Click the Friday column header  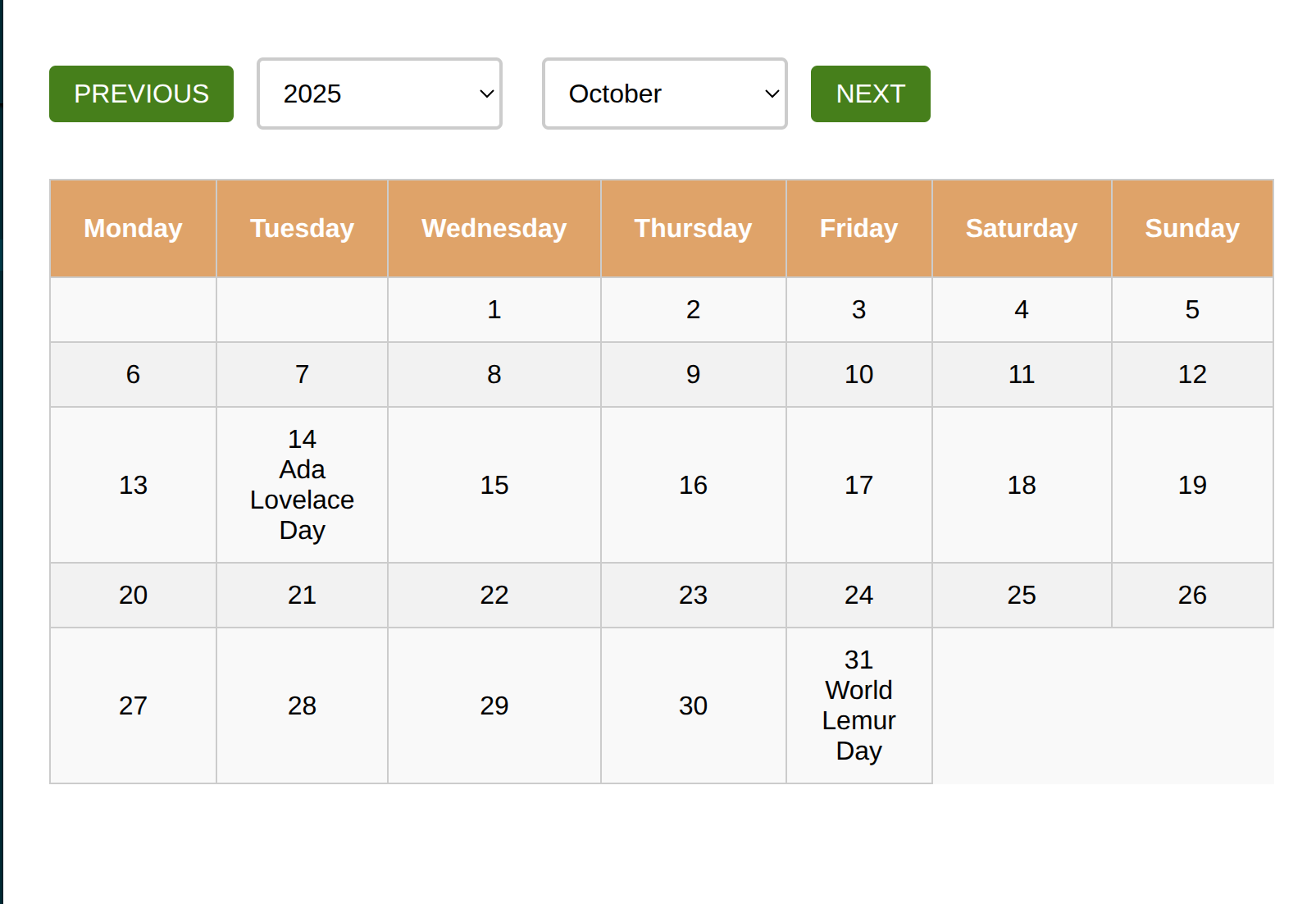(x=858, y=228)
